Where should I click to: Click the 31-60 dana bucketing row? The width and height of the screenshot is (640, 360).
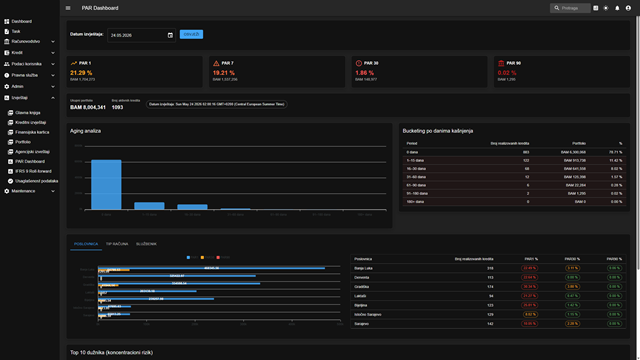click(514, 177)
